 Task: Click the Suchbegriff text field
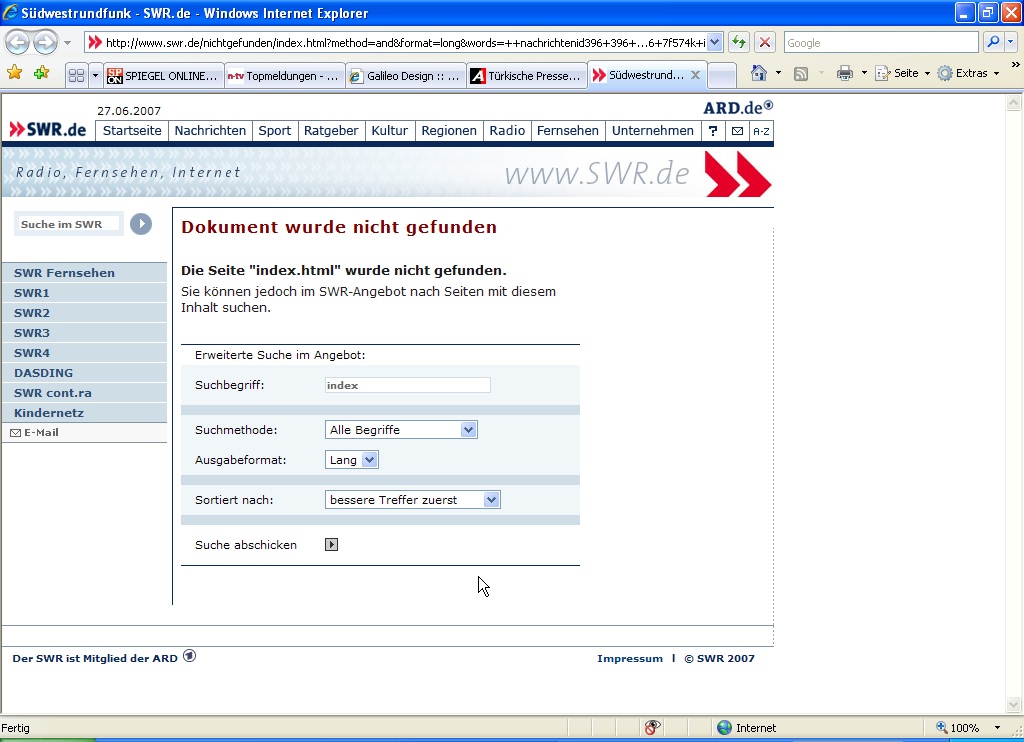407,385
